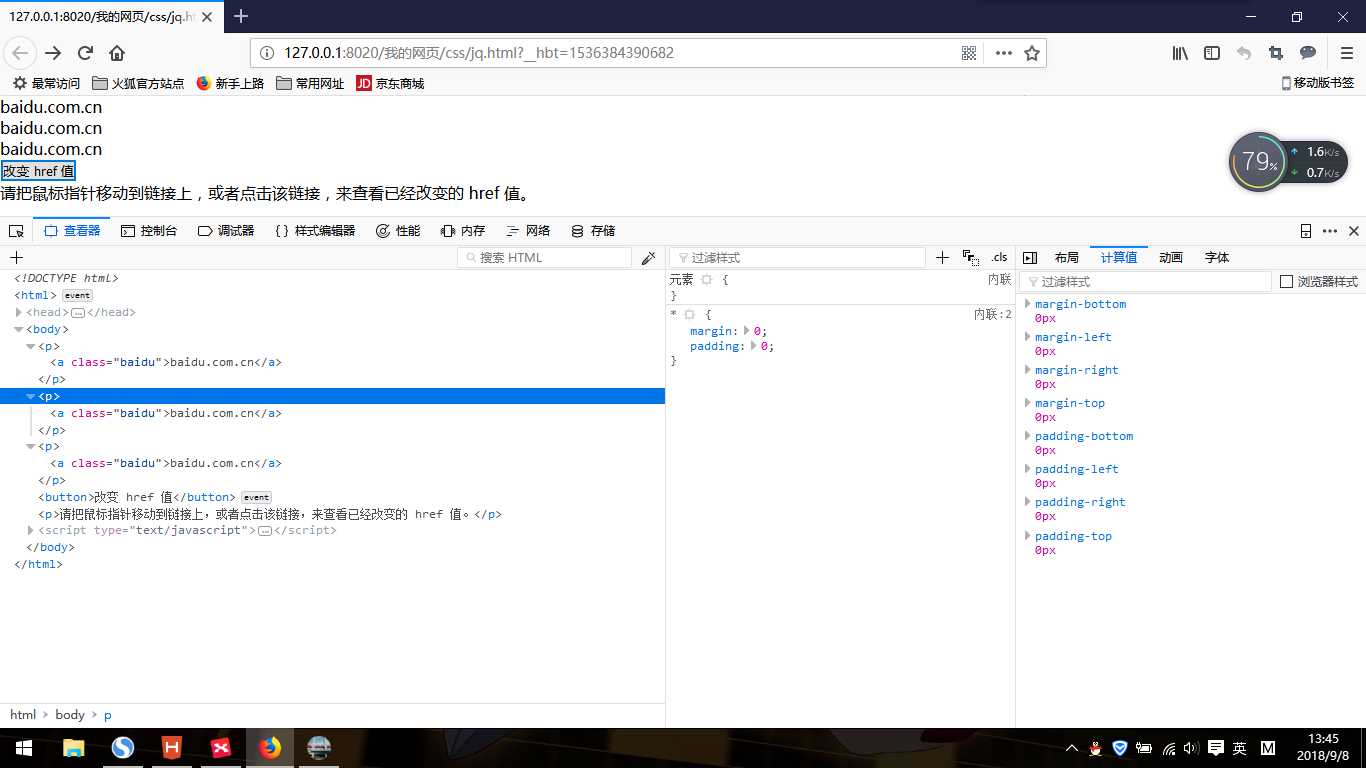
Task: Focus the rules 过滤样式 filter field
Action: tap(797, 258)
